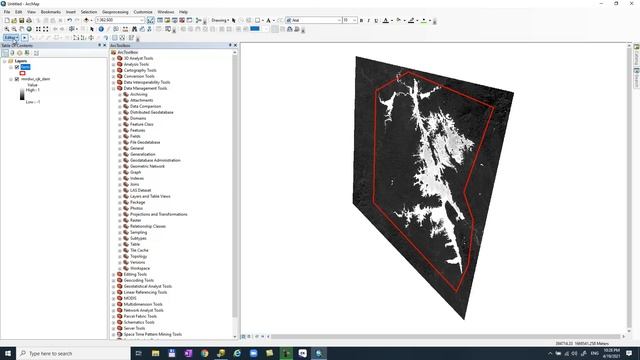Open the File menu
The height and width of the screenshot is (360, 640).
click(7, 12)
